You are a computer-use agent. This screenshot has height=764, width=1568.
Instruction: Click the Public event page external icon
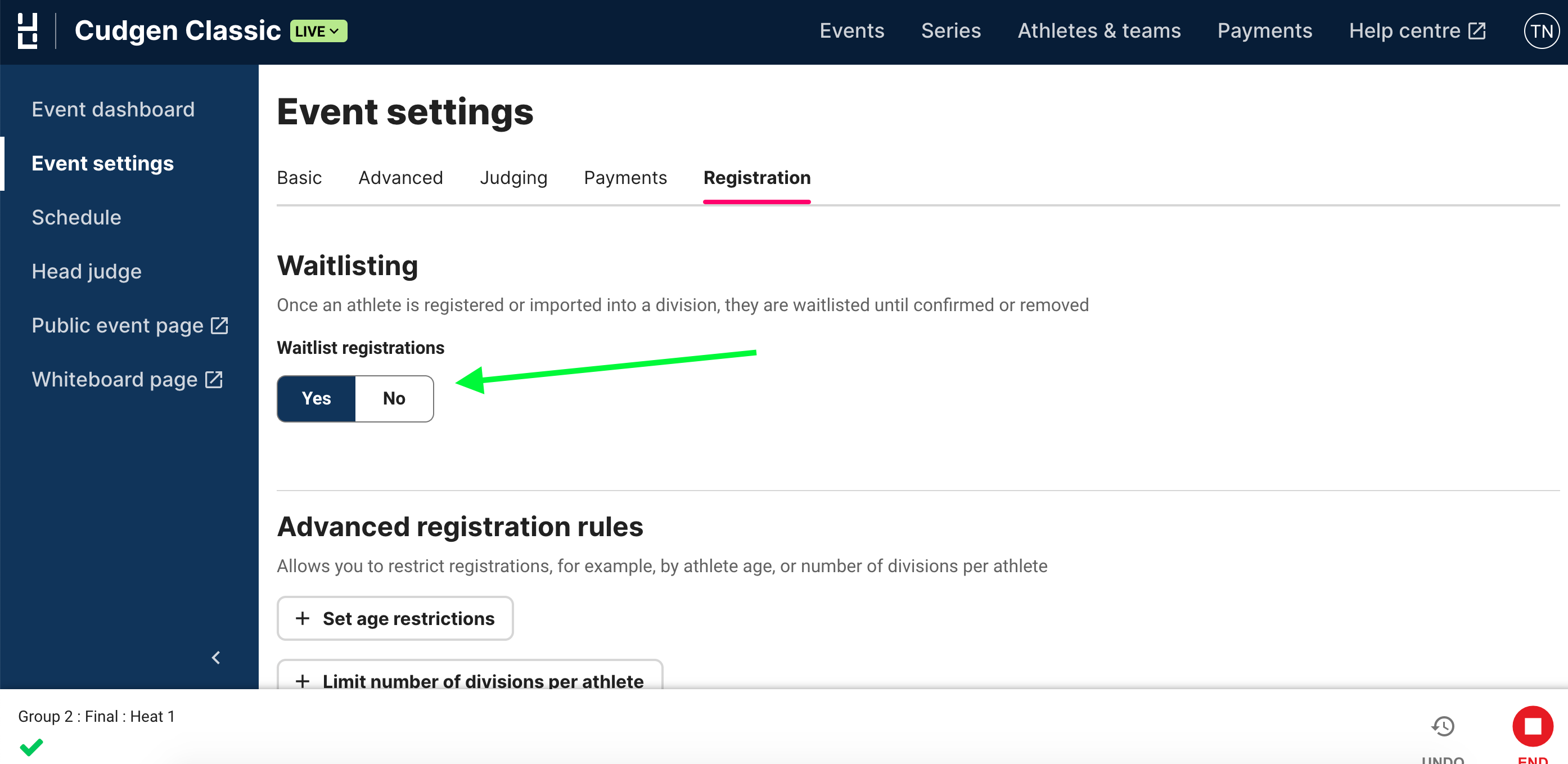219,326
